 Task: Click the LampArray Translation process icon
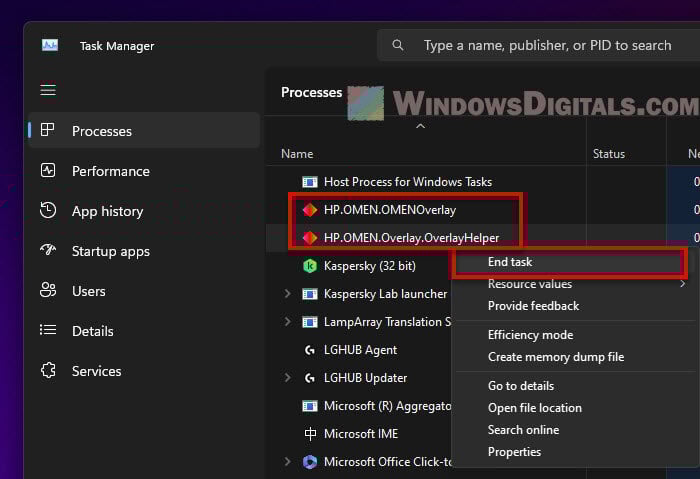tap(310, 322)
